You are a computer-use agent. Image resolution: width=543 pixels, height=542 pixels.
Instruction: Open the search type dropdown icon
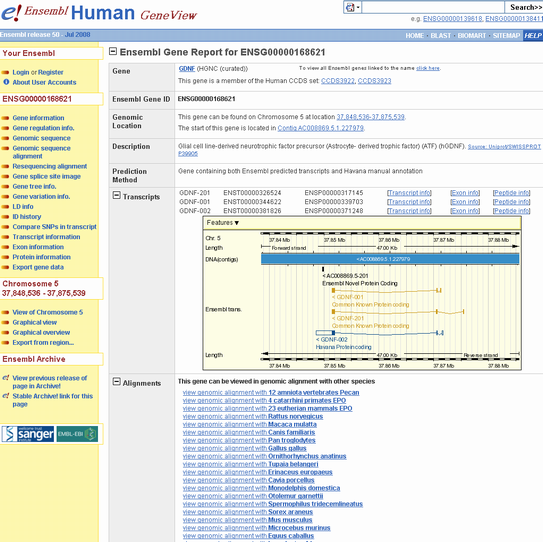(x=352, y=7)
